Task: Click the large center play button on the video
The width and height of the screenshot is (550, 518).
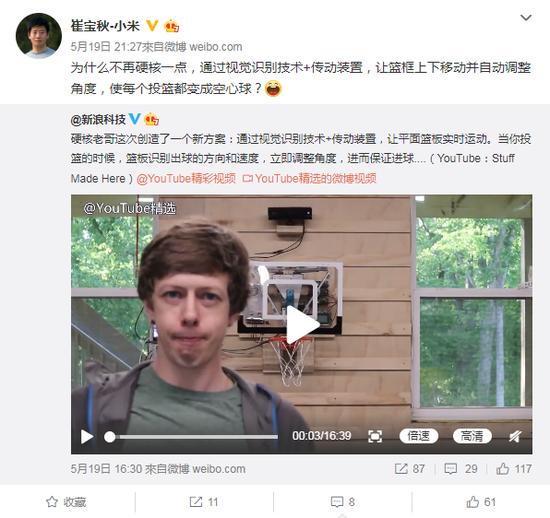Action: click(302, 325)
